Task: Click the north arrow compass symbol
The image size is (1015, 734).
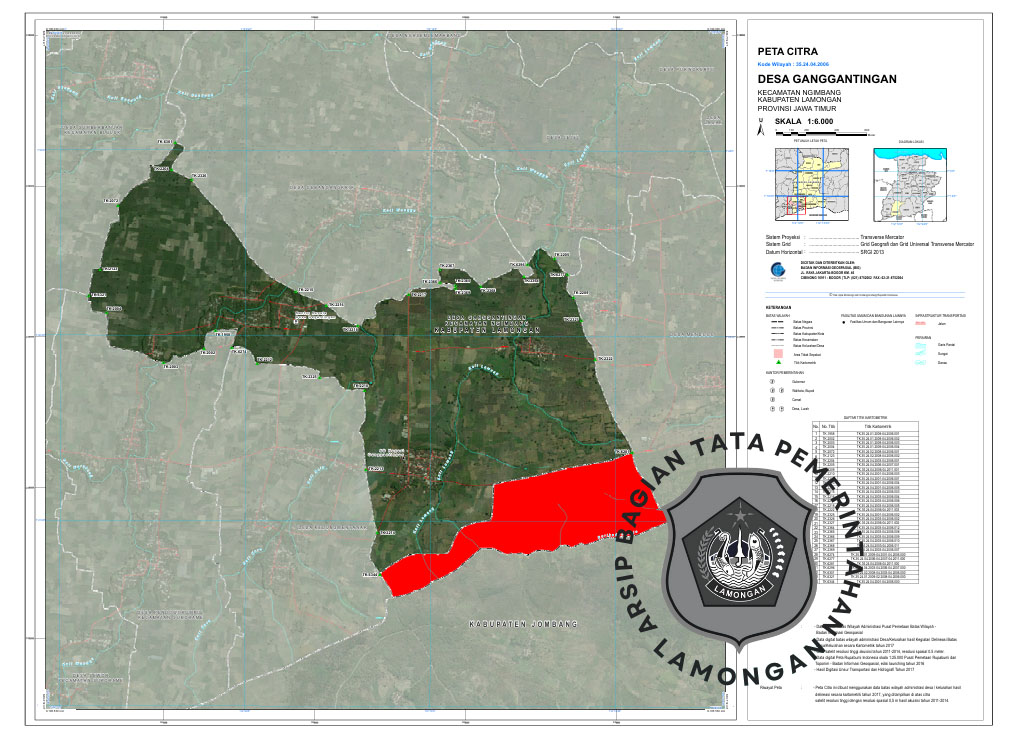Action: click(x=761, y=127)
